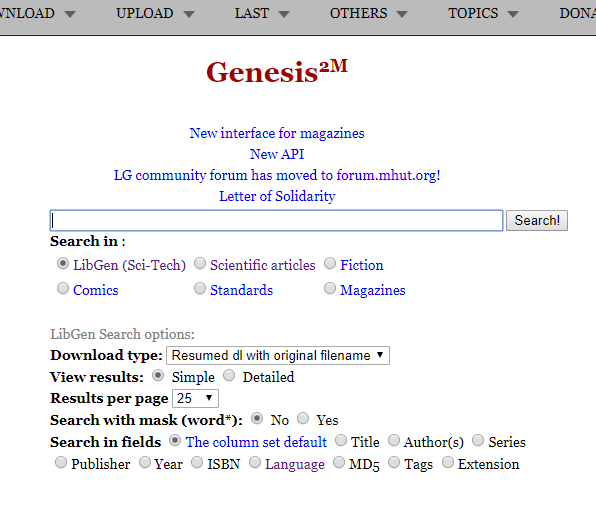Screen dimensions: 596x517
Task: Select The column set default field option
Action: [175, 441]
